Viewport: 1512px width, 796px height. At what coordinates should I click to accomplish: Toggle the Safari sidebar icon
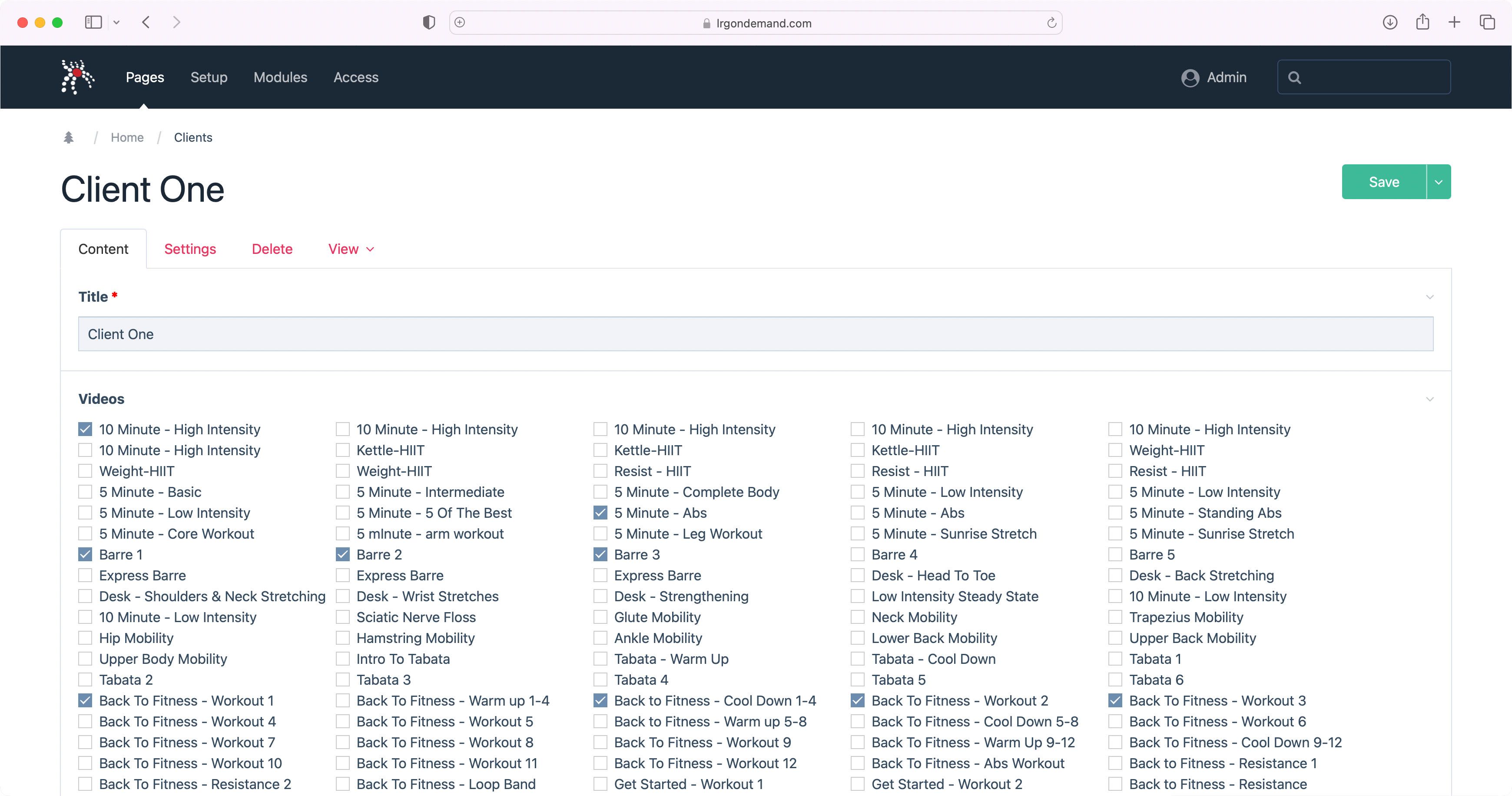pos(93,22)
